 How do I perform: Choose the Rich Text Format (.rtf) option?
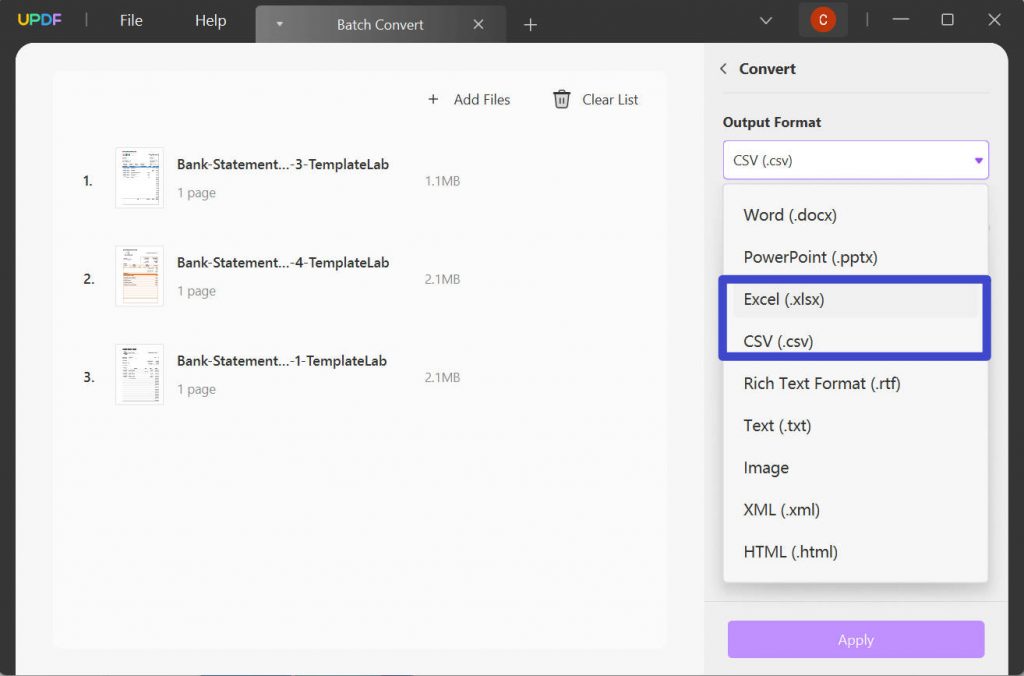[x=822, y=383]
